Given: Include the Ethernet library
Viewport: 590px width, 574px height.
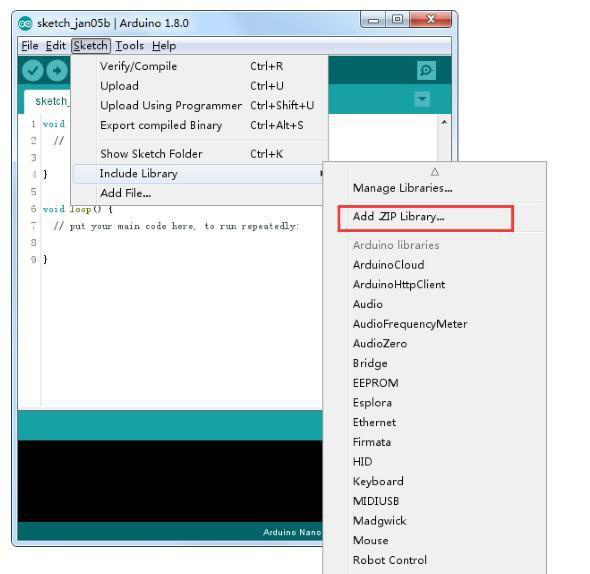Looking at the screenshot, I should (435, 422).
